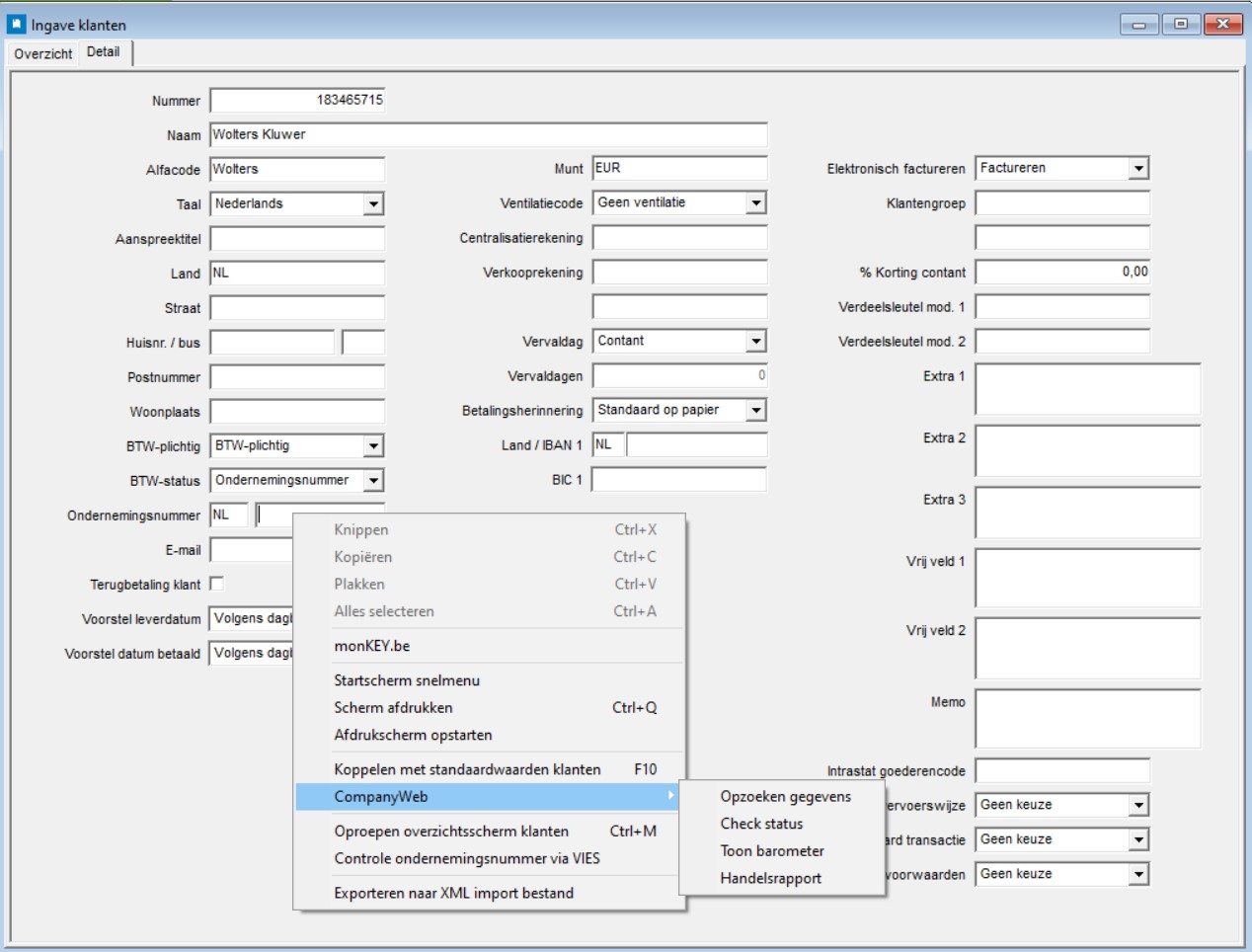Switch to the Overzicht tab
Viewport: 1252px width, 952px height.
(x=42, y=53)
